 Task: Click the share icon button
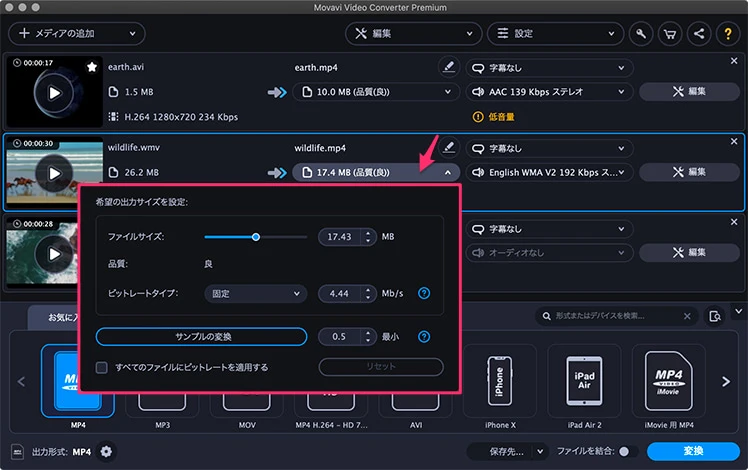point(699,34)
